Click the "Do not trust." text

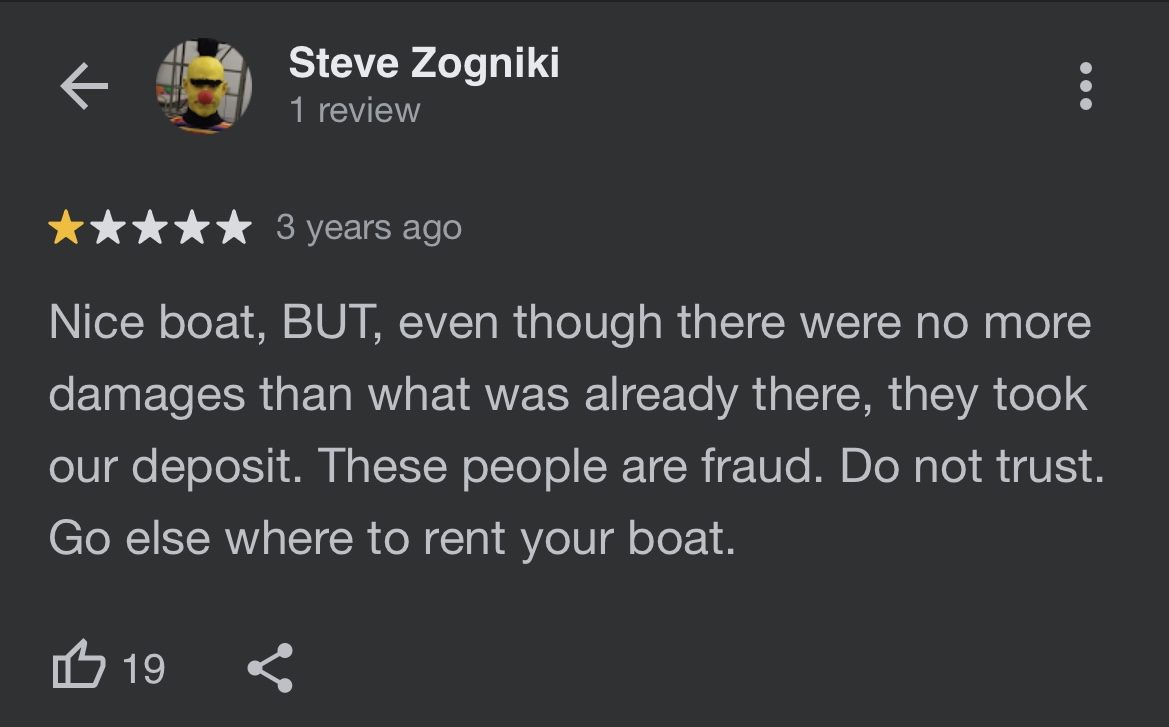(x=972, y=466)
